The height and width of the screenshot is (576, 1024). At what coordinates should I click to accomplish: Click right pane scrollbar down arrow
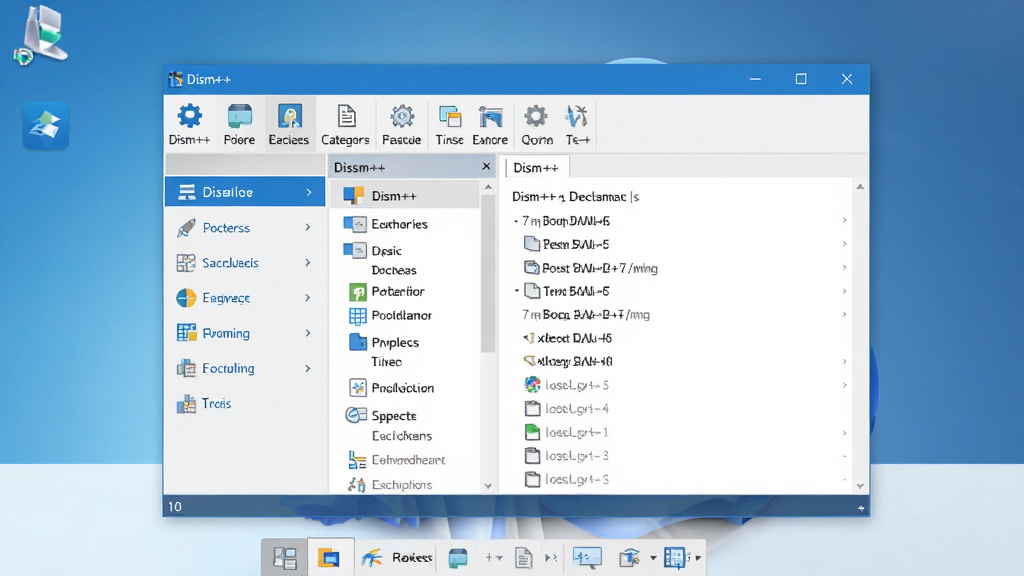click(860, 486)
